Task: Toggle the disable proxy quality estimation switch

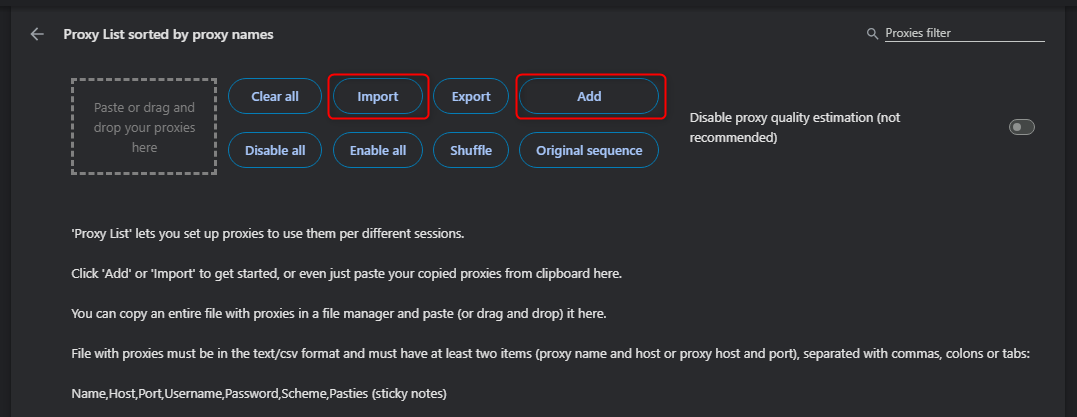Action: tap(1021, 127)
